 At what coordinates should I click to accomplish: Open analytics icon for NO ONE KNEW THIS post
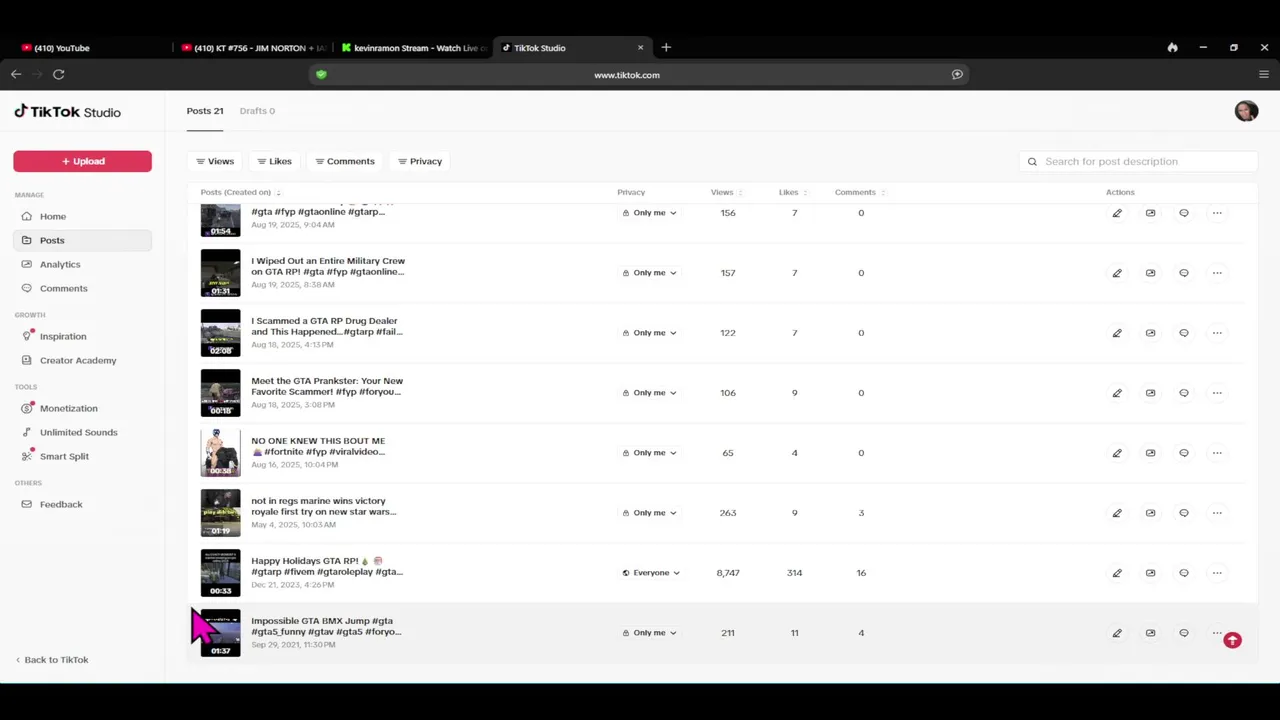coord(1150,453)
